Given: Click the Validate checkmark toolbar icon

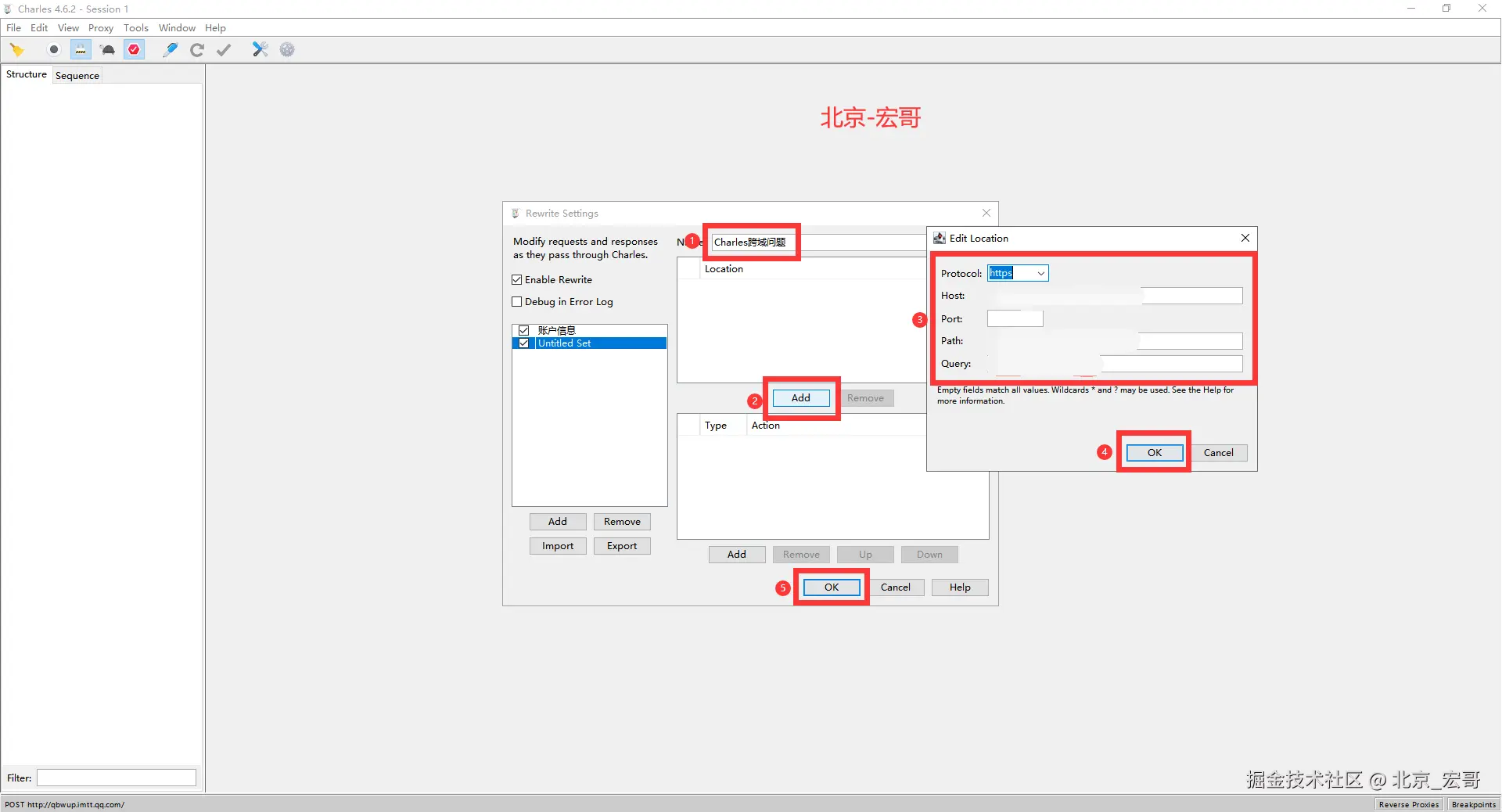Looking at the screenshot, I should (224, 50).
